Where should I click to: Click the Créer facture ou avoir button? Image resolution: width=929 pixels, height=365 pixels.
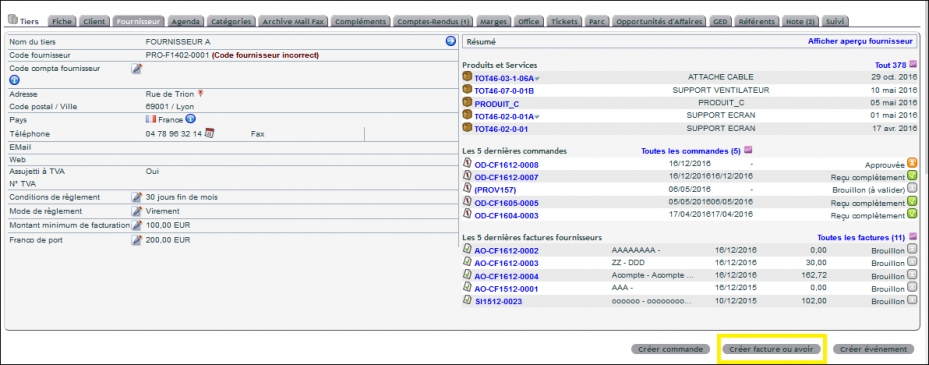(x=771, y=350)
